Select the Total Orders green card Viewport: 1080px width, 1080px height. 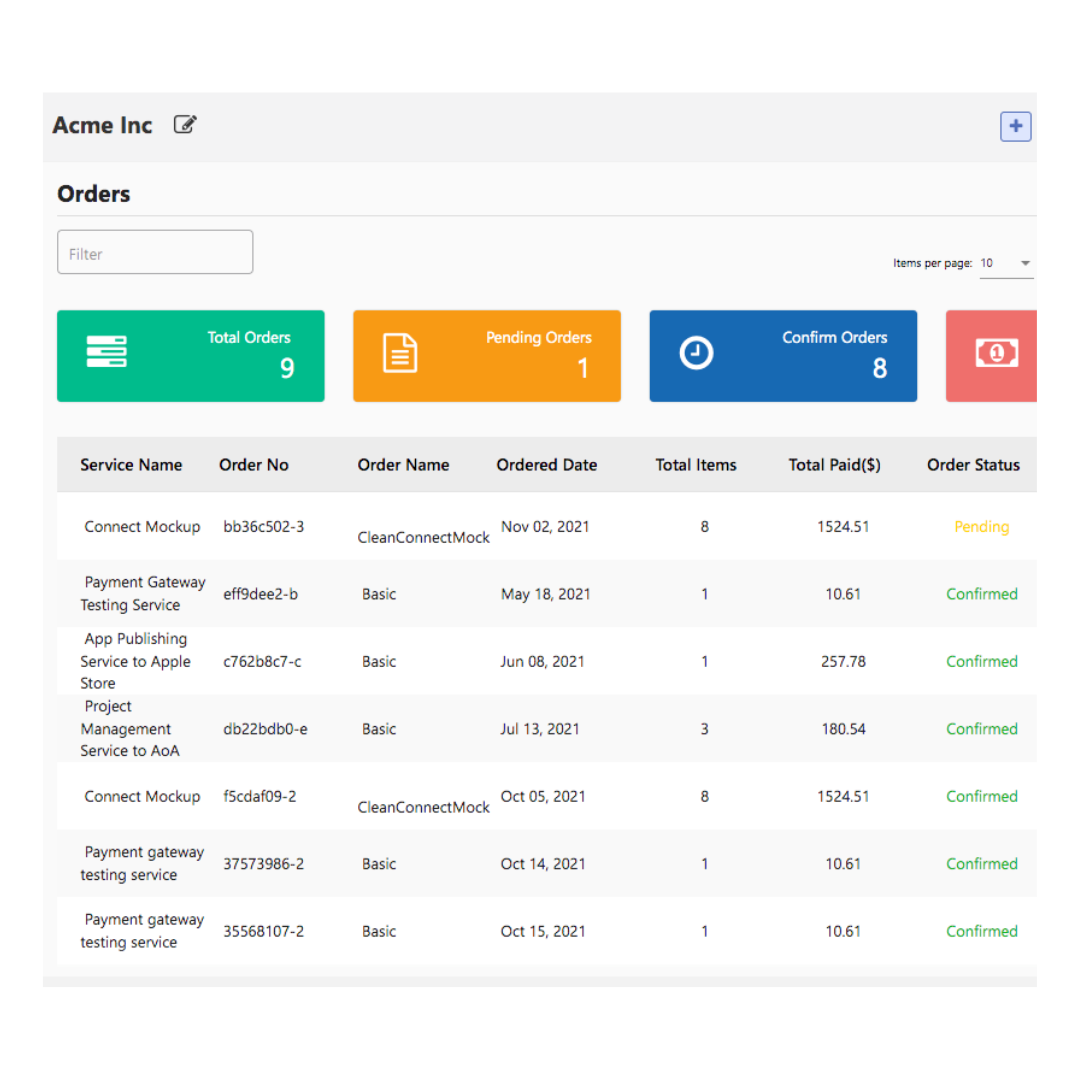tap(191, 356)
